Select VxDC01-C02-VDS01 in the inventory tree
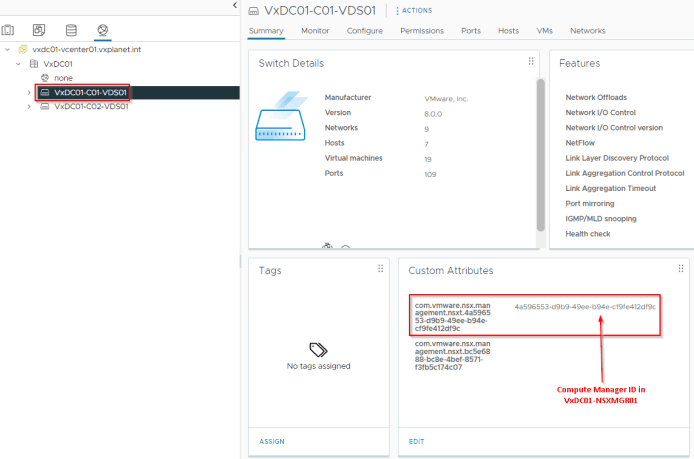694x459 pixels. [91, 107]
